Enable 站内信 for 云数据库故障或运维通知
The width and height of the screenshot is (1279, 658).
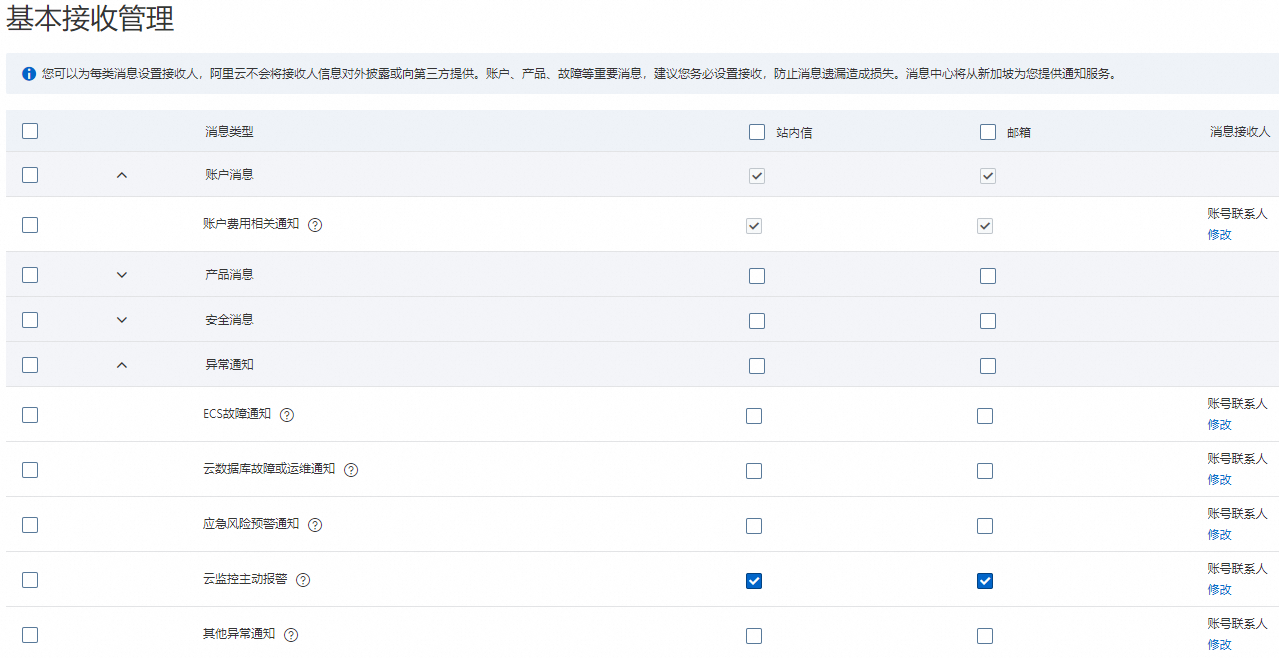pyautogui.click(x=754, y=471)
